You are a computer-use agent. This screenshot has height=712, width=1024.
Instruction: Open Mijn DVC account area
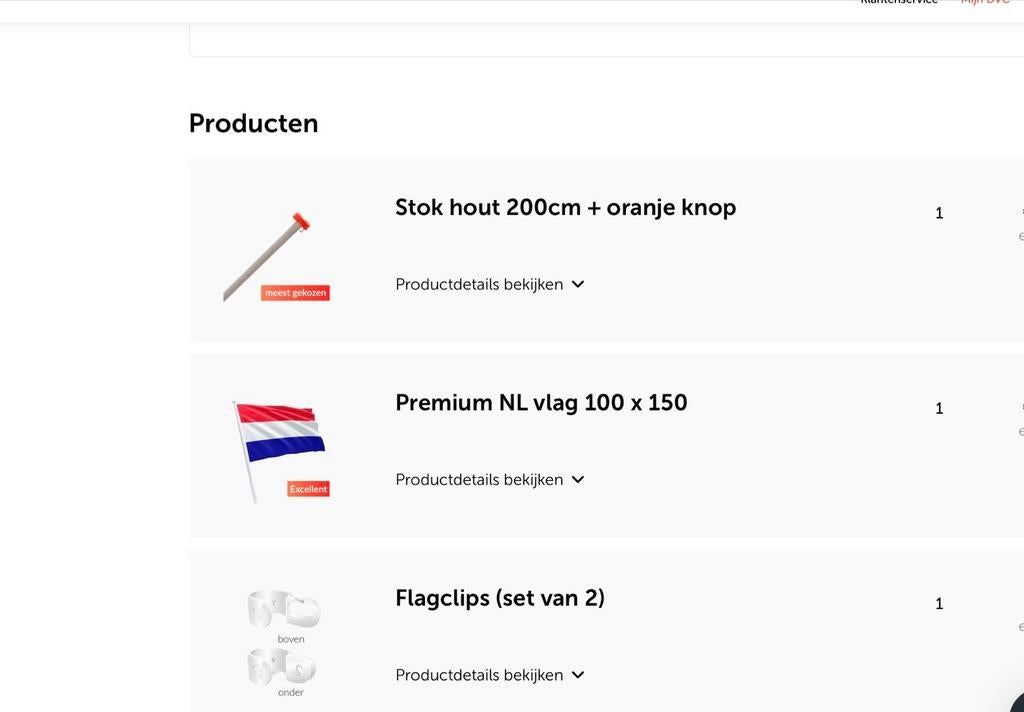(986, 3)
